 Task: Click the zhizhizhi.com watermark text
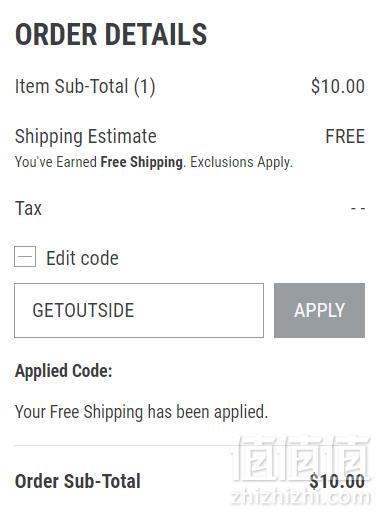(x=301, y=497)
